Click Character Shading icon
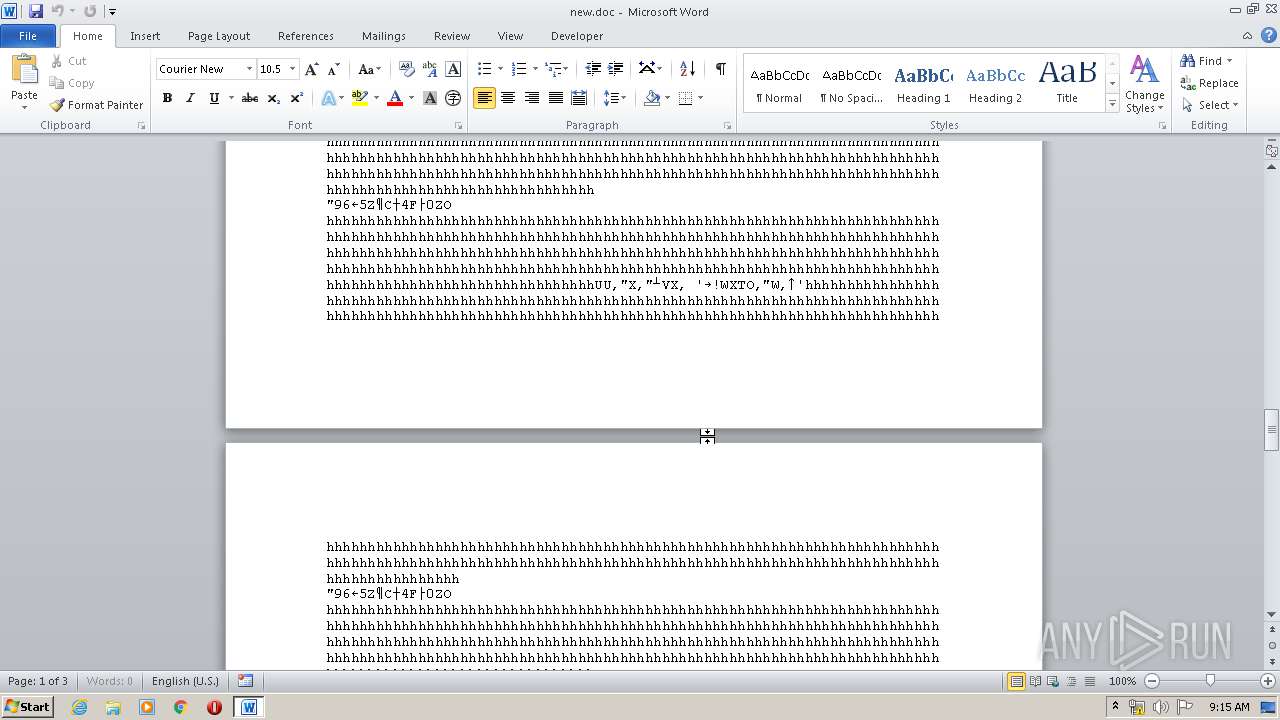This screenshot has width=1280, height=720. [430, 98]
